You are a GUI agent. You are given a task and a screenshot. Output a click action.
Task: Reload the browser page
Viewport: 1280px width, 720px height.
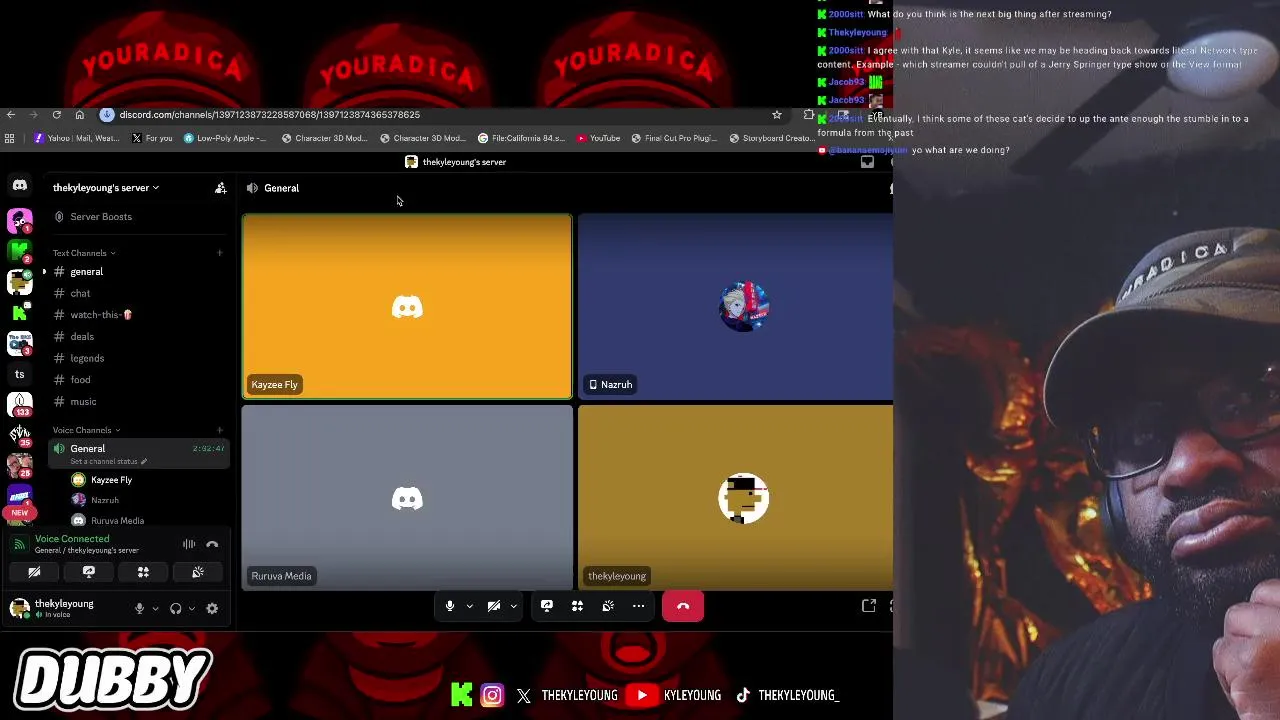[57, 115]
